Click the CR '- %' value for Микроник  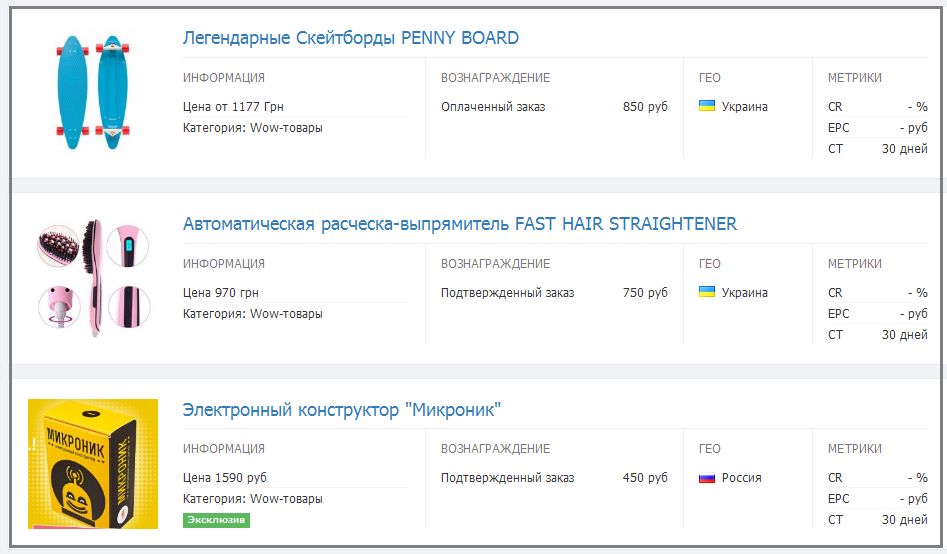click(x=917, y=478)
